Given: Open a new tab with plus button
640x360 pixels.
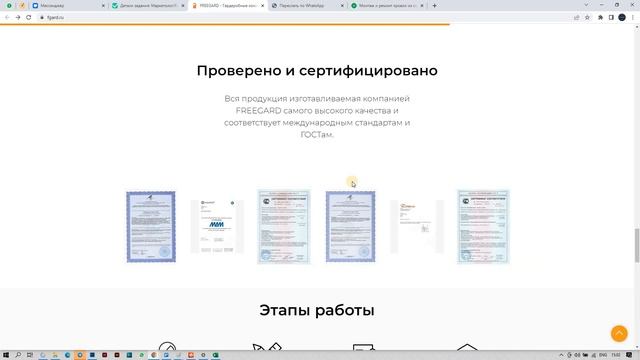Looking at the screenshot, I should click(434, 6).
